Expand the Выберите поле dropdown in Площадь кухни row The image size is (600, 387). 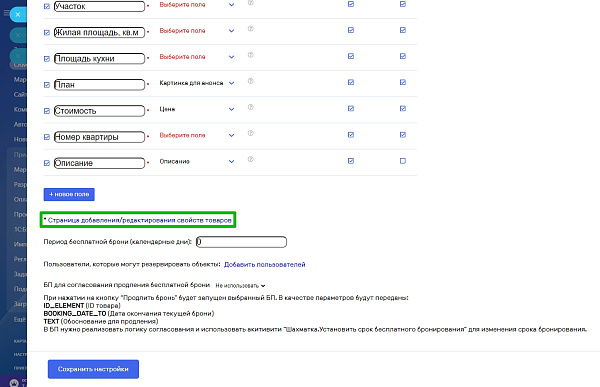(197, 57)
